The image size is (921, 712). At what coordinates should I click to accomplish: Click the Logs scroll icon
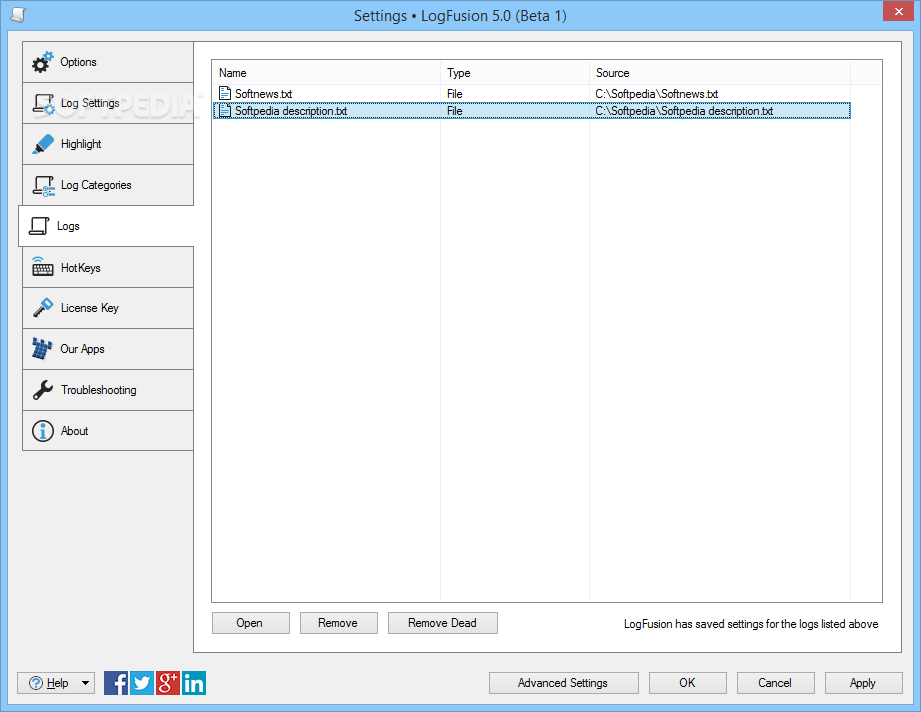[x=39, y=226]
